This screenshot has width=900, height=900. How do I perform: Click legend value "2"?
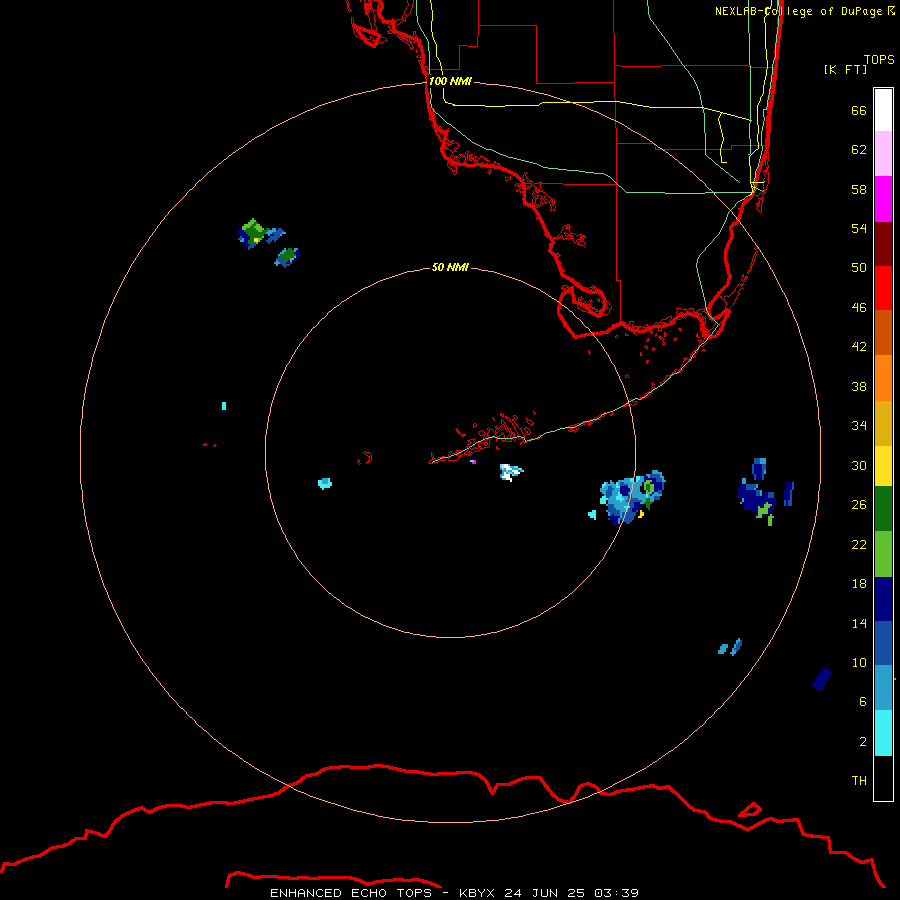pos(863,741)
